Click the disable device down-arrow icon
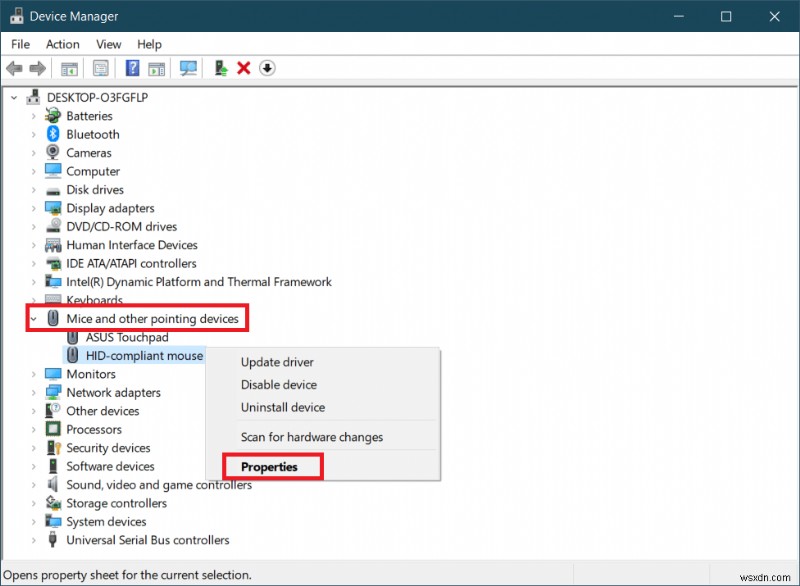The height and width of the screenshot is (586, 800). click(267, 68)
